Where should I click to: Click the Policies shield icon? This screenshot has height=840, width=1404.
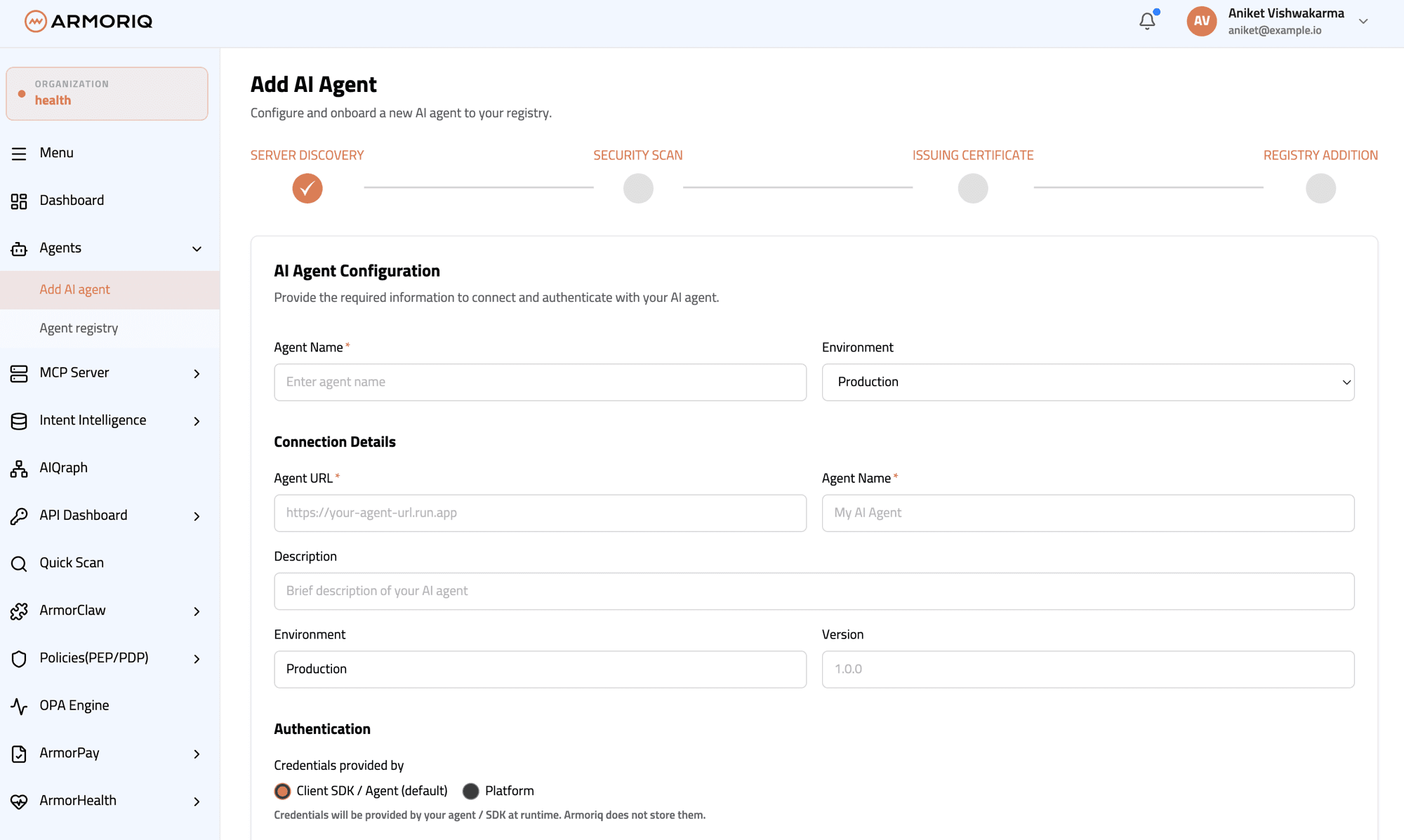click(19, 658)
